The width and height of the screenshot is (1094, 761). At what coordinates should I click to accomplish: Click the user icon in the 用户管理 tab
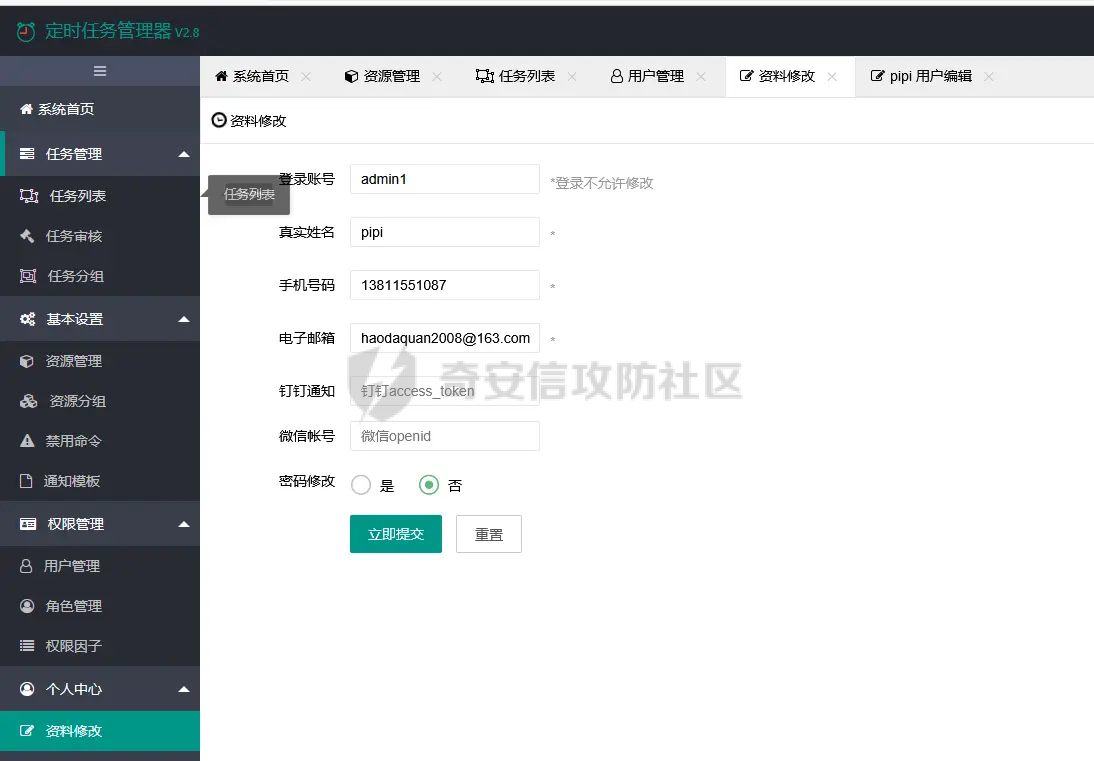tap(617, 76)
